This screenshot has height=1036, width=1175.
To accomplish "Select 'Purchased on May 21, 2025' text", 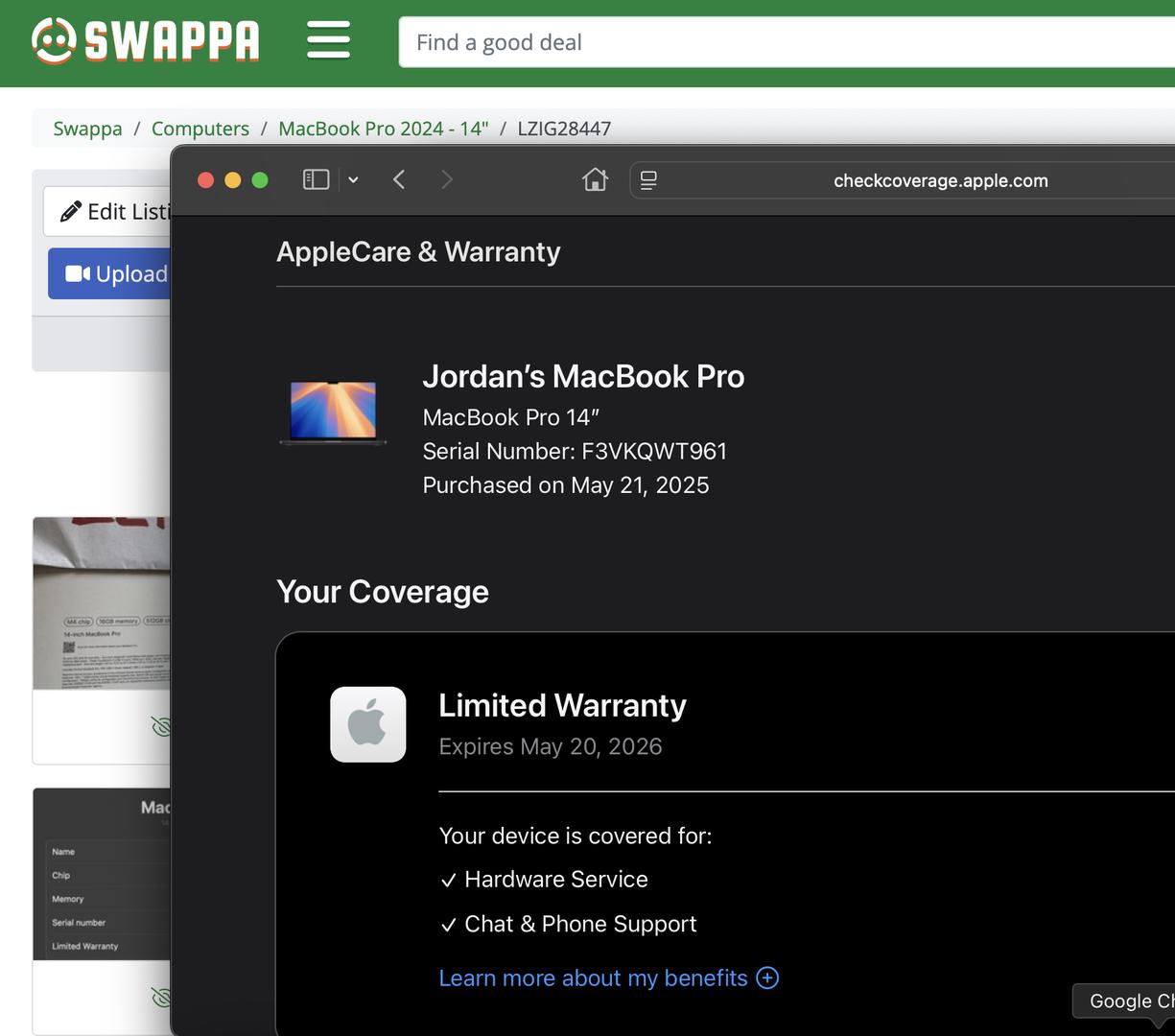I will (566, 485).
